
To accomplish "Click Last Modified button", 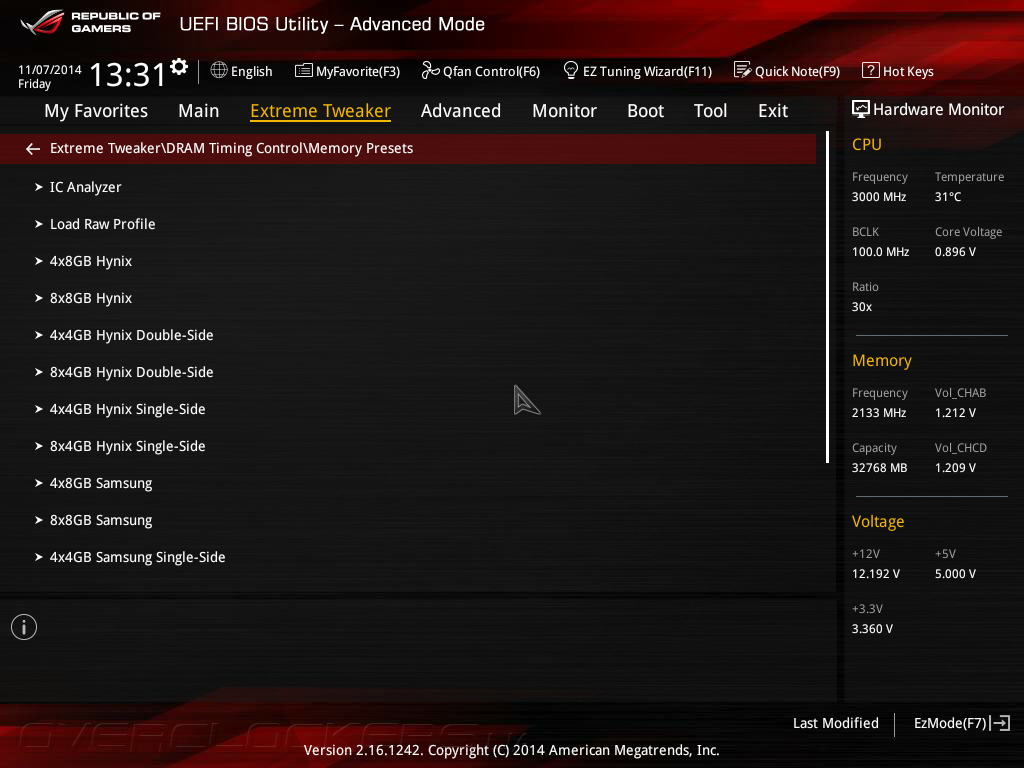I will point(835,723).
